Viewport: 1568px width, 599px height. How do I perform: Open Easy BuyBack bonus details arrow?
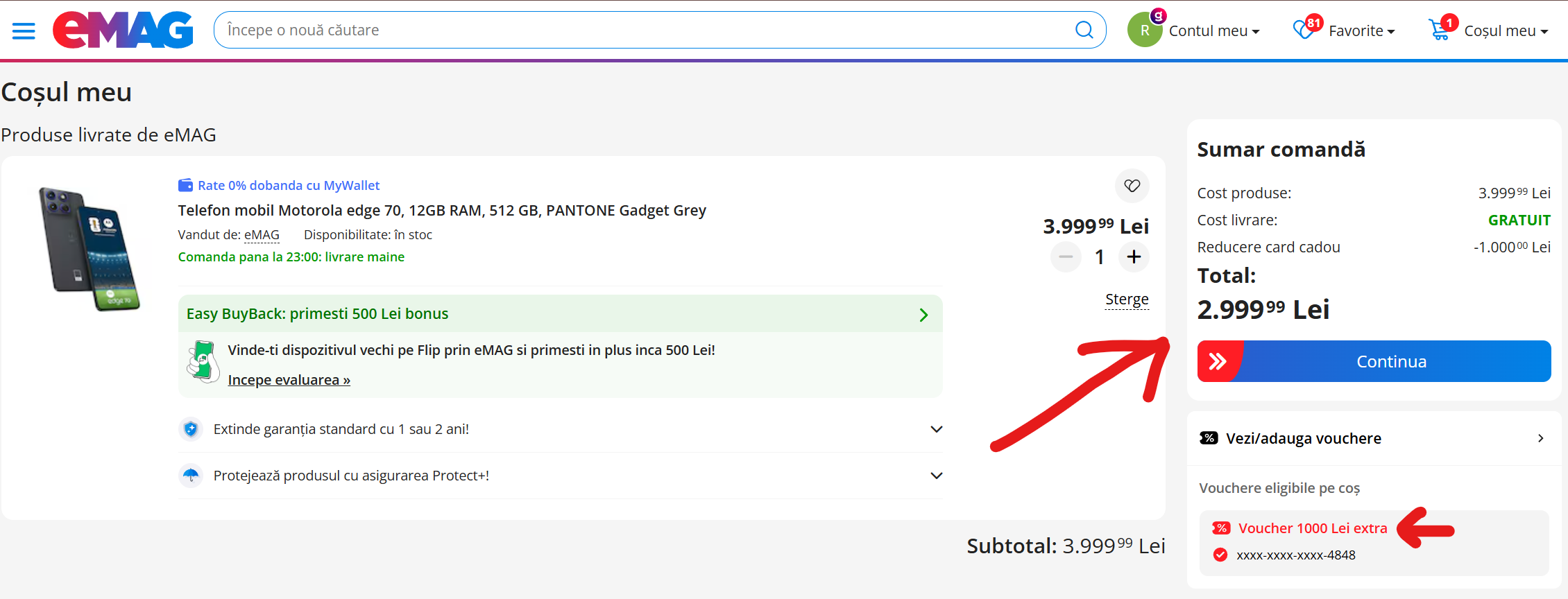point(923,315)
